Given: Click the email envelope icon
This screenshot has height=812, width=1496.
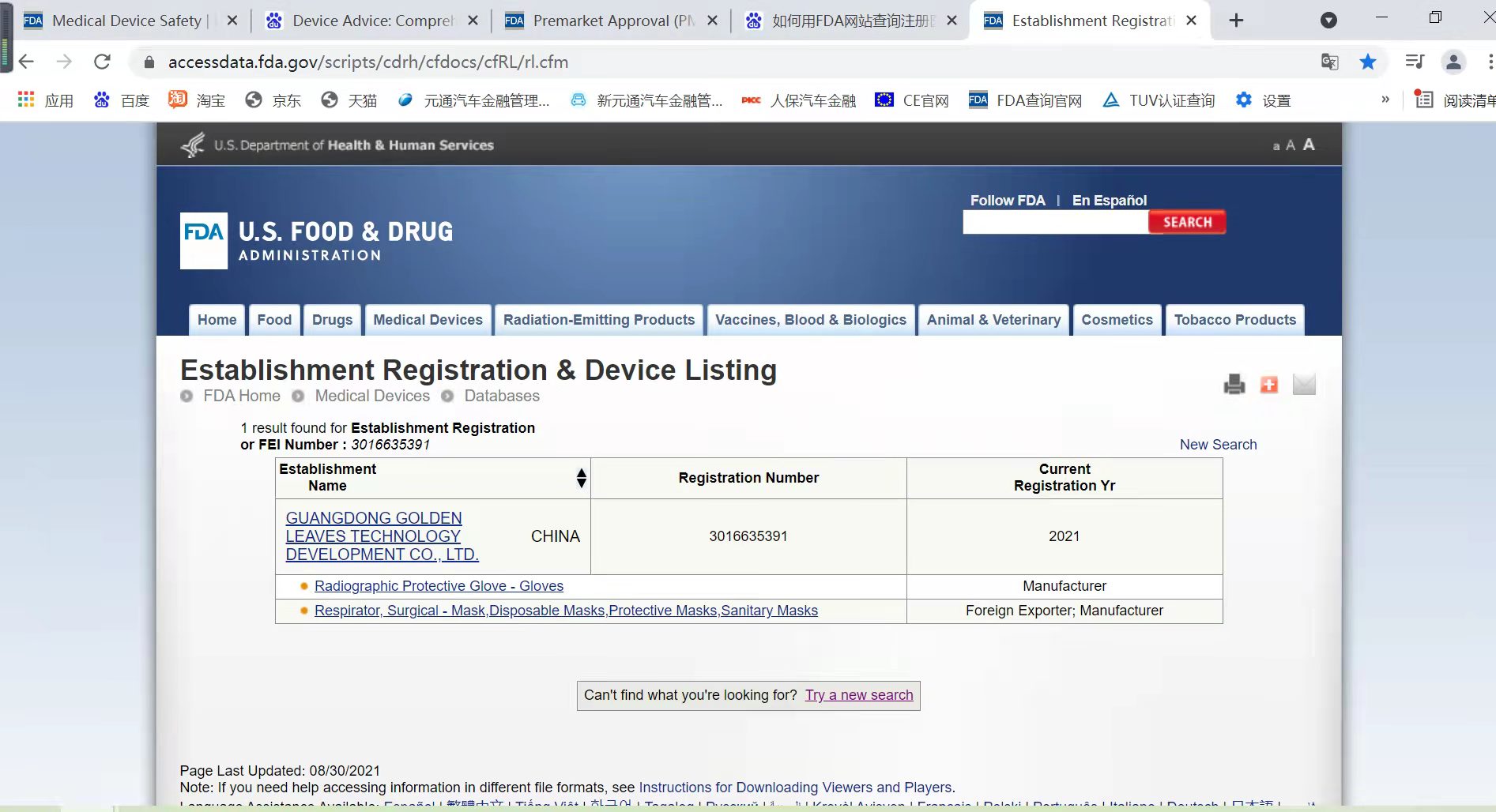Looking at the screenshot, I should [1304, 385].
